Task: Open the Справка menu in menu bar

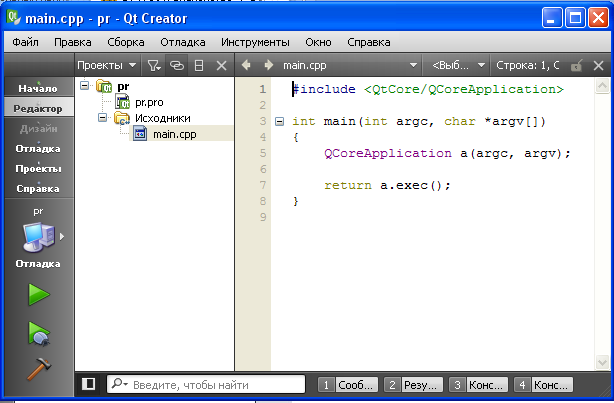Action: [x=368, y=42]
